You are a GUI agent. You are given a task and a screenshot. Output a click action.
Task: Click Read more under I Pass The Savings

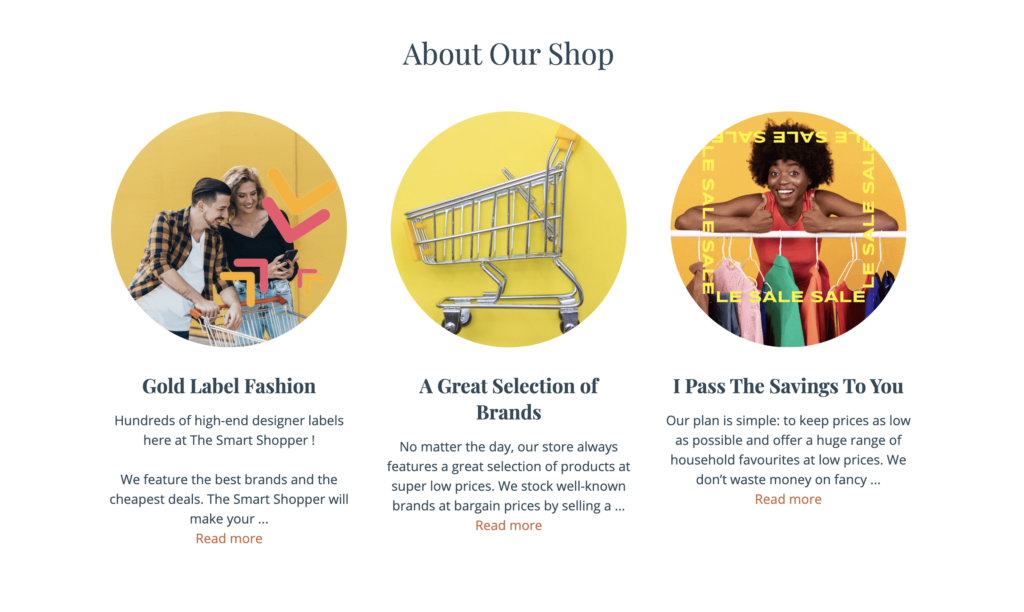click(788, 499)
